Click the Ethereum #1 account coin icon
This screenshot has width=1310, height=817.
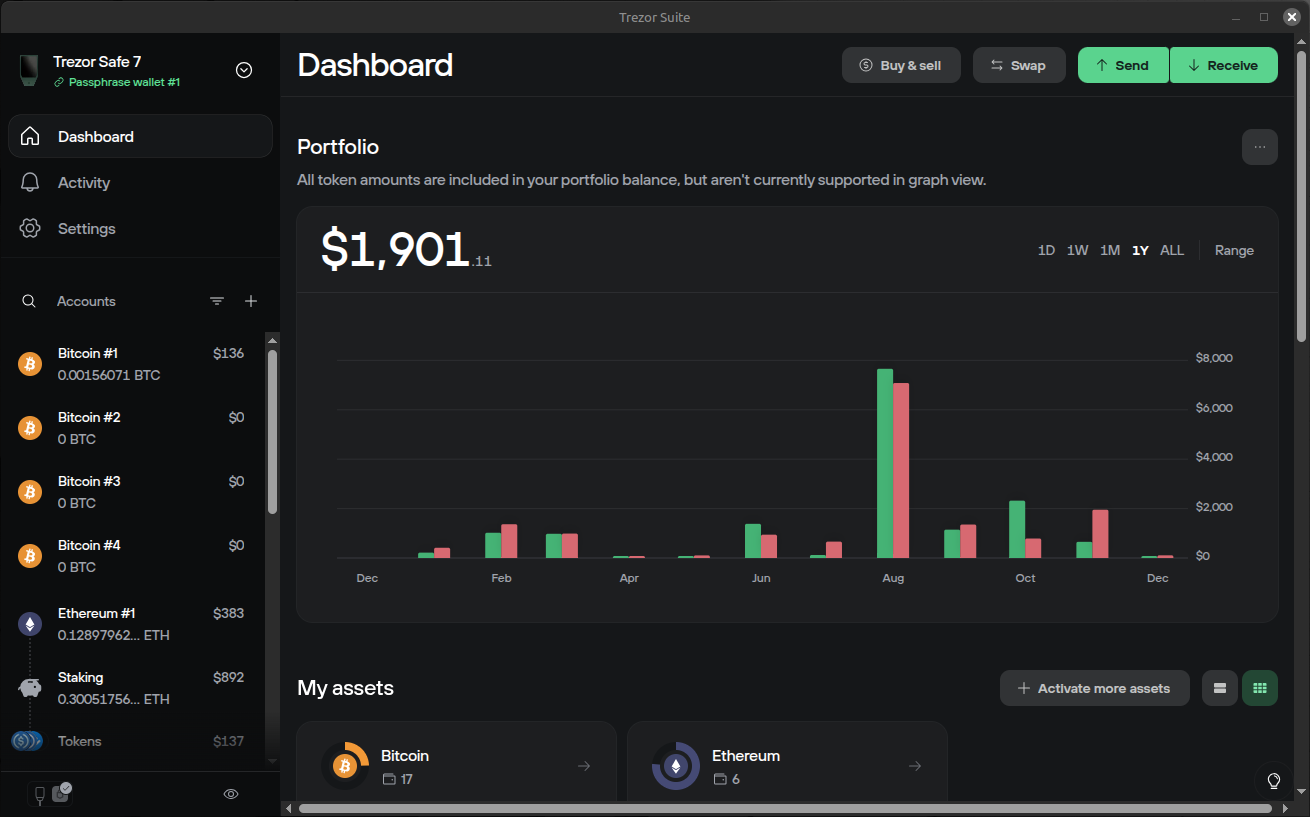coord(30,625)
